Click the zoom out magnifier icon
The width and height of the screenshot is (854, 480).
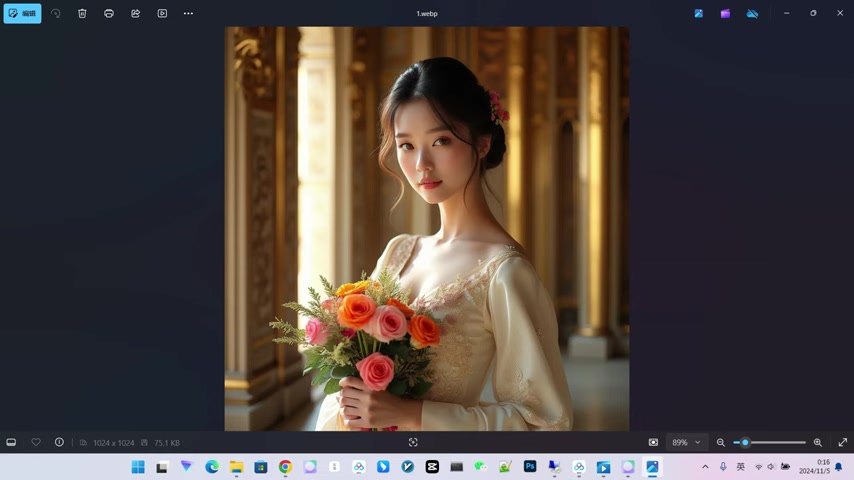[721, 442]
